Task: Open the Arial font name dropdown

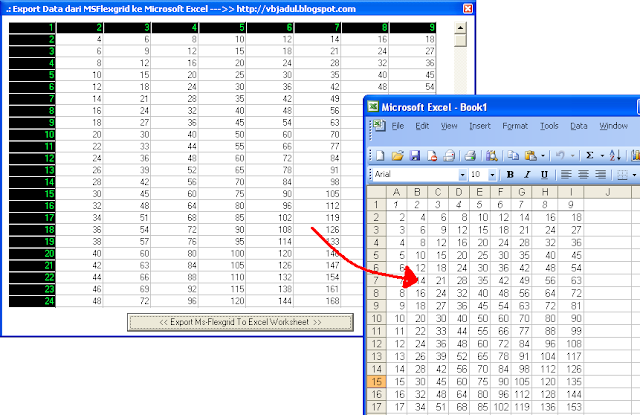Action: 462,175
